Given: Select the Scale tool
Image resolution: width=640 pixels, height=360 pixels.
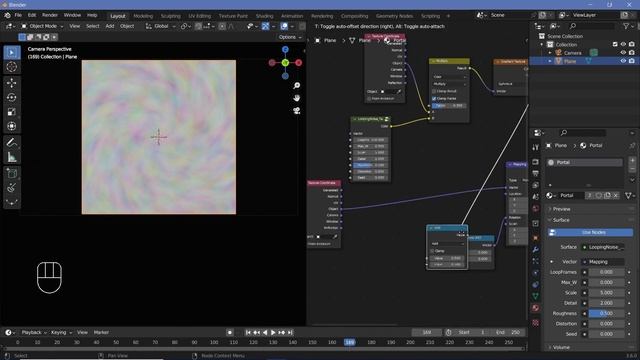Looking at the screenshot, I should click(x=11, y=112).
